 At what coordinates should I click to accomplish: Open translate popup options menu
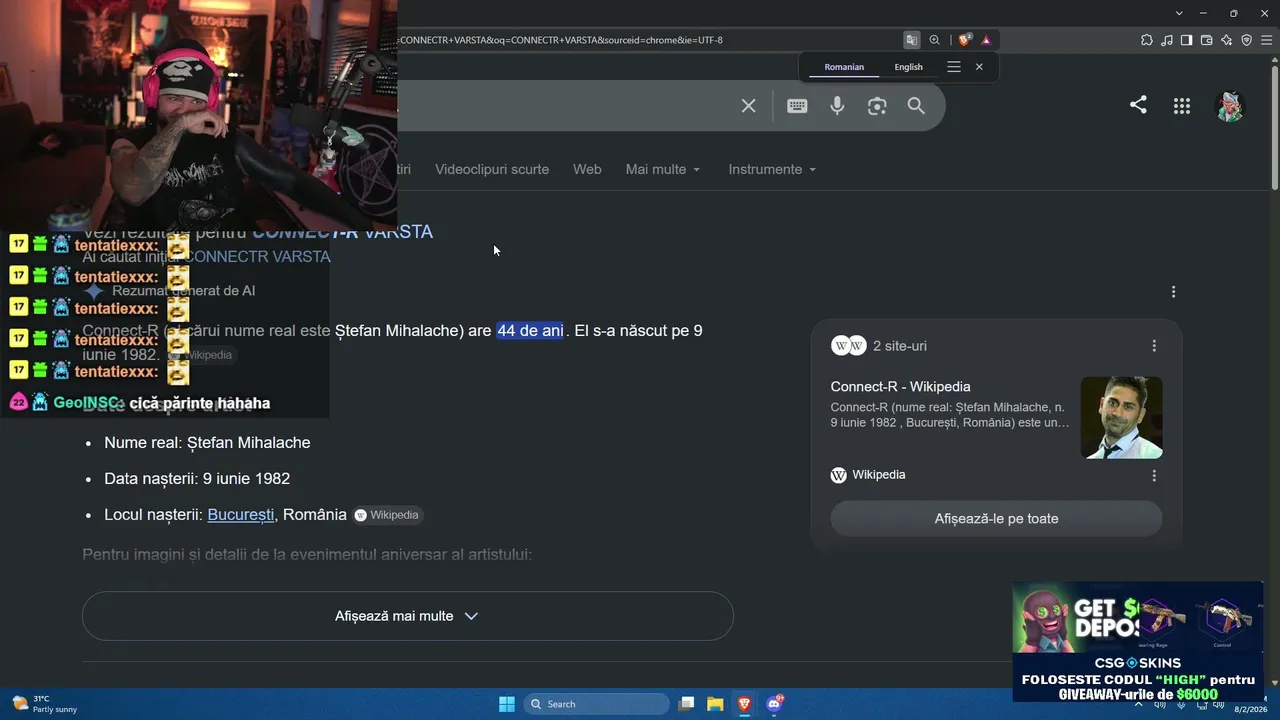pyautogui.click(x=954, y=67)
